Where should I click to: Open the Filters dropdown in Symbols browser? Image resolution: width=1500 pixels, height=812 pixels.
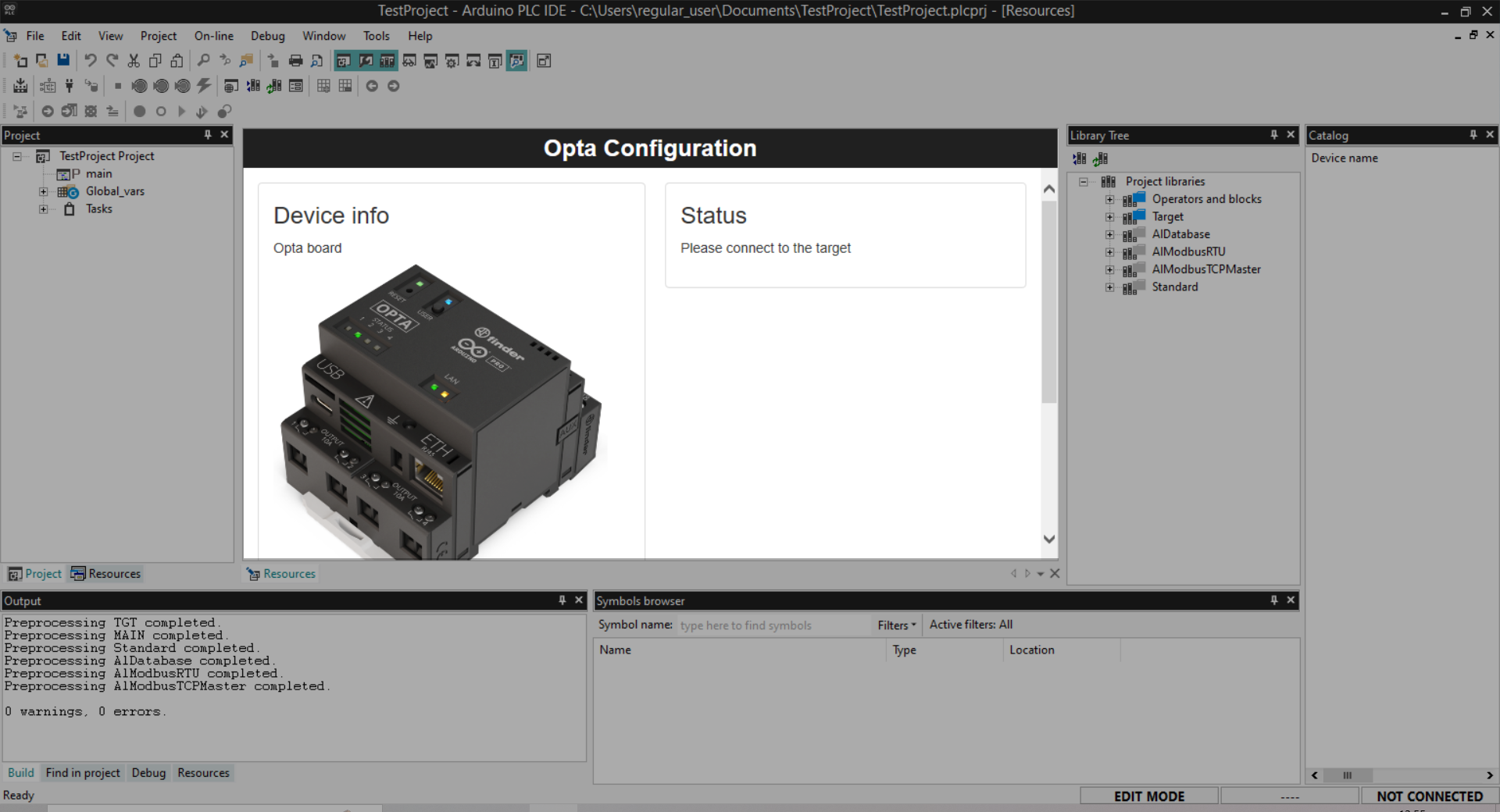pos(896,625)
